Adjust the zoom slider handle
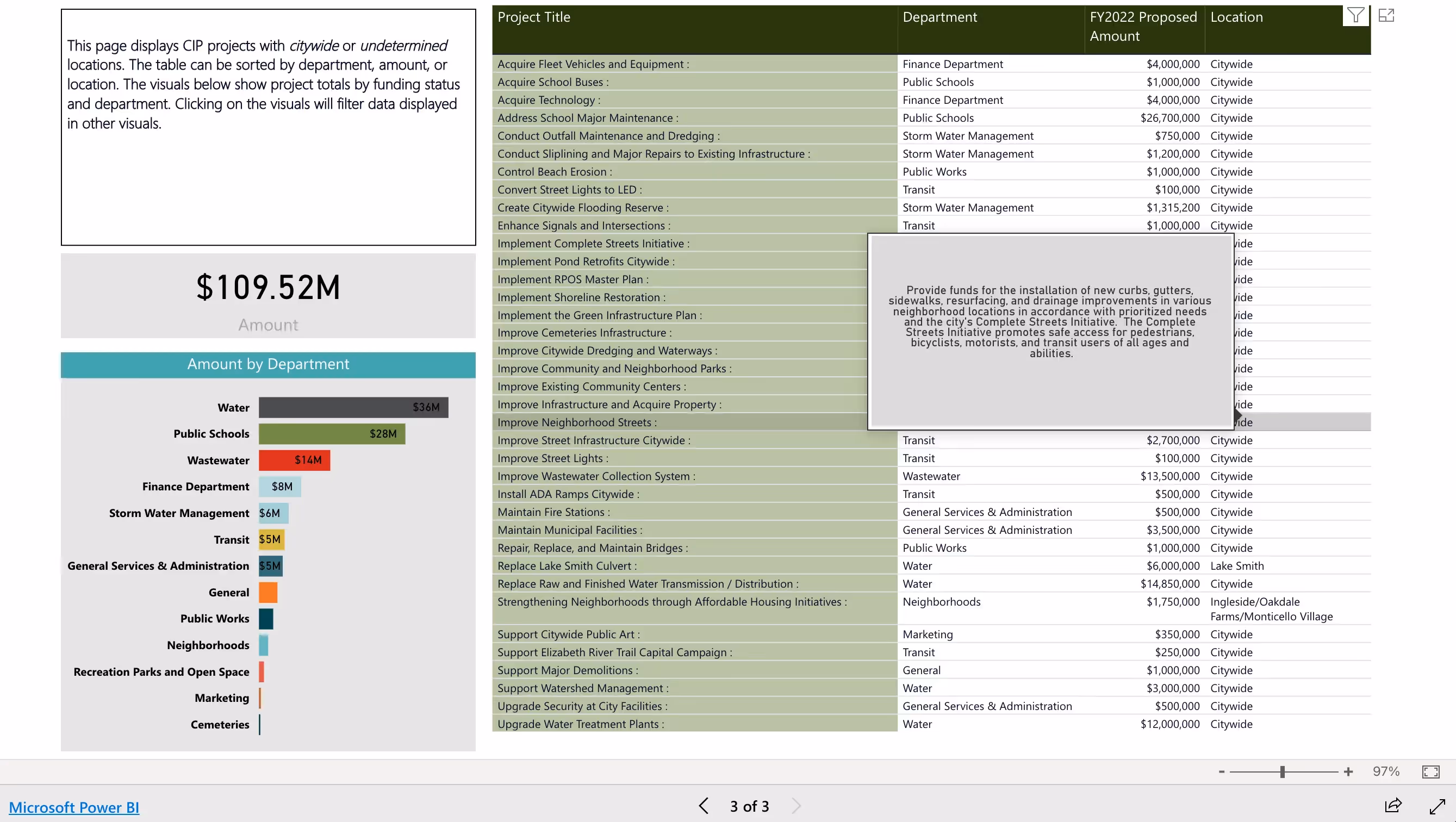Screen dimensions: 1456x822 click(x=1283, y=771)
